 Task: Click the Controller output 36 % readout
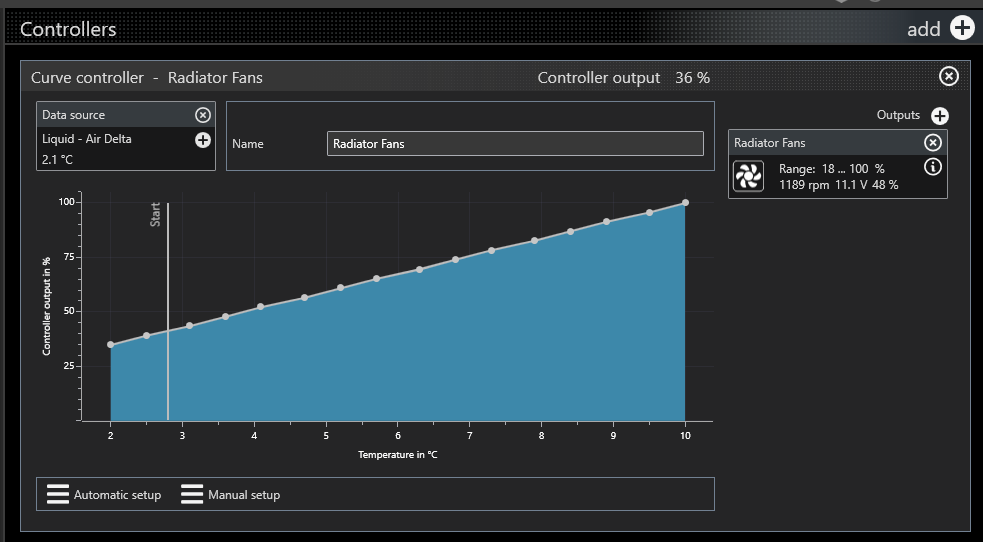(x=623, y=78)
